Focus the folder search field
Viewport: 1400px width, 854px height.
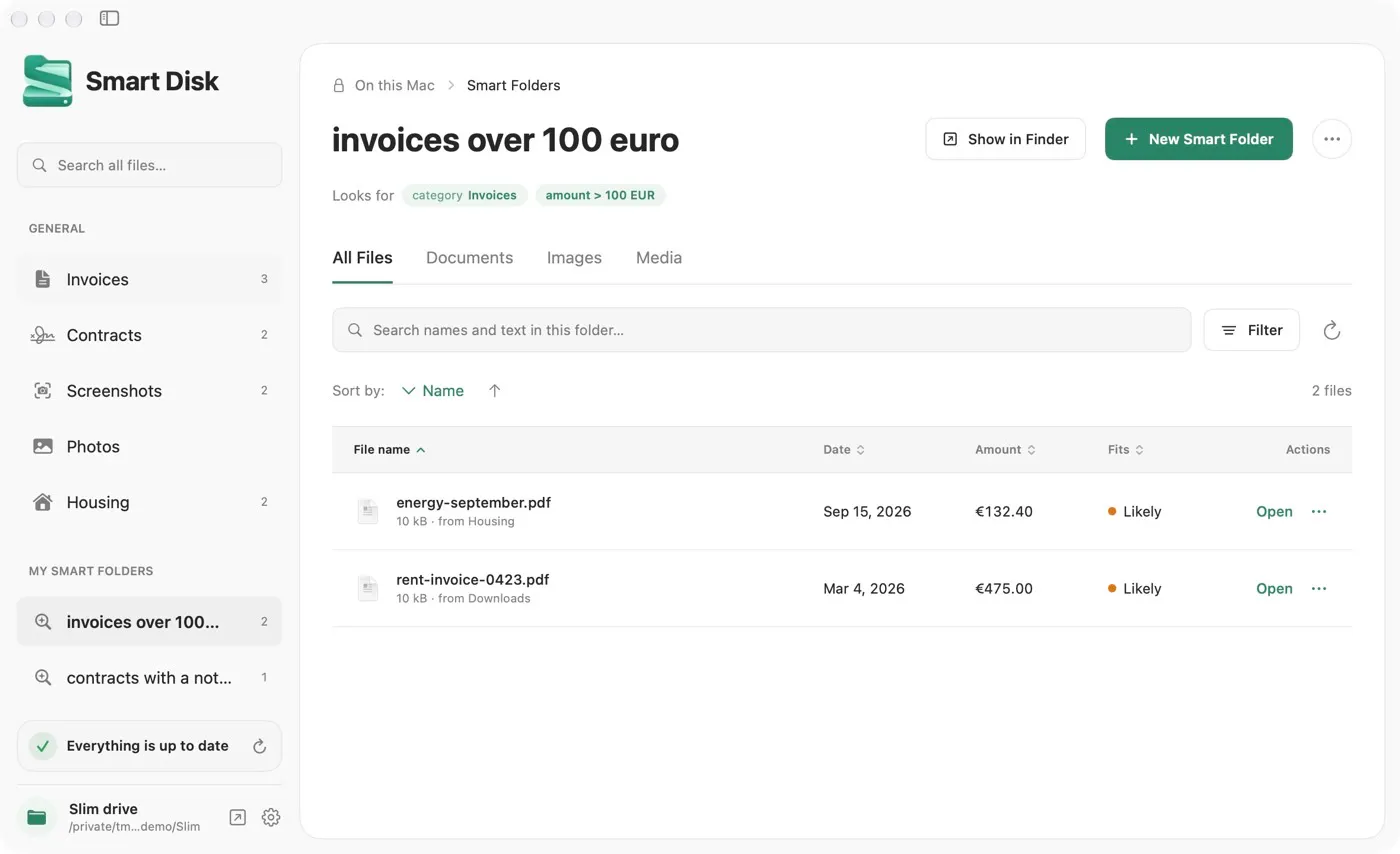coord(761,330)
